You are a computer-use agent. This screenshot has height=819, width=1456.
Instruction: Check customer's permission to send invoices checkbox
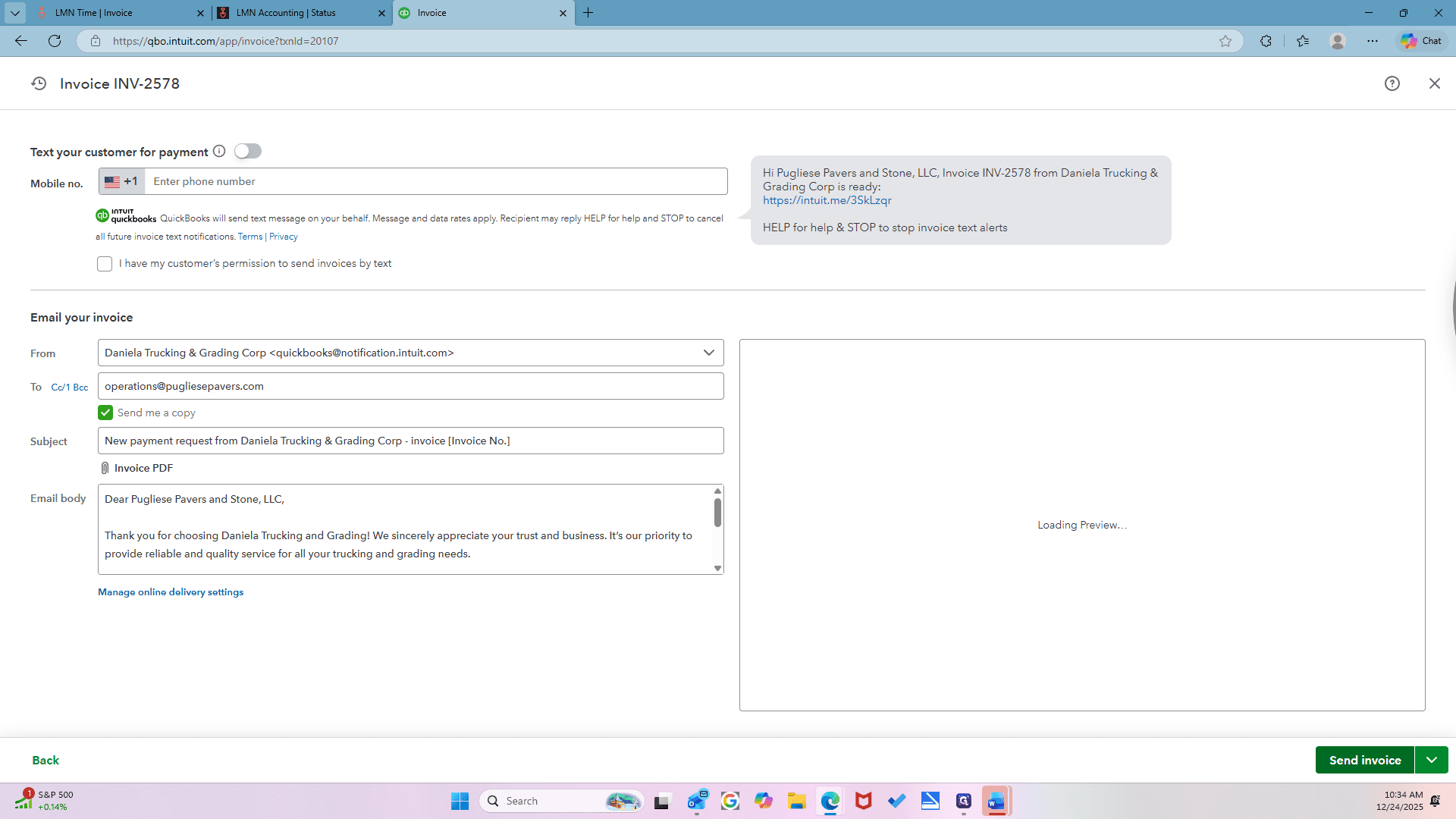pos(105,264)
